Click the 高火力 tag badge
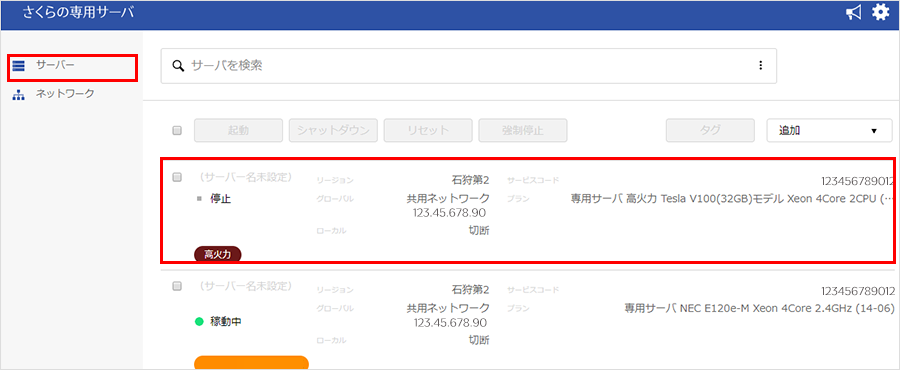The height and width of the screenshot is (370, 900). (x=218, y=254)
